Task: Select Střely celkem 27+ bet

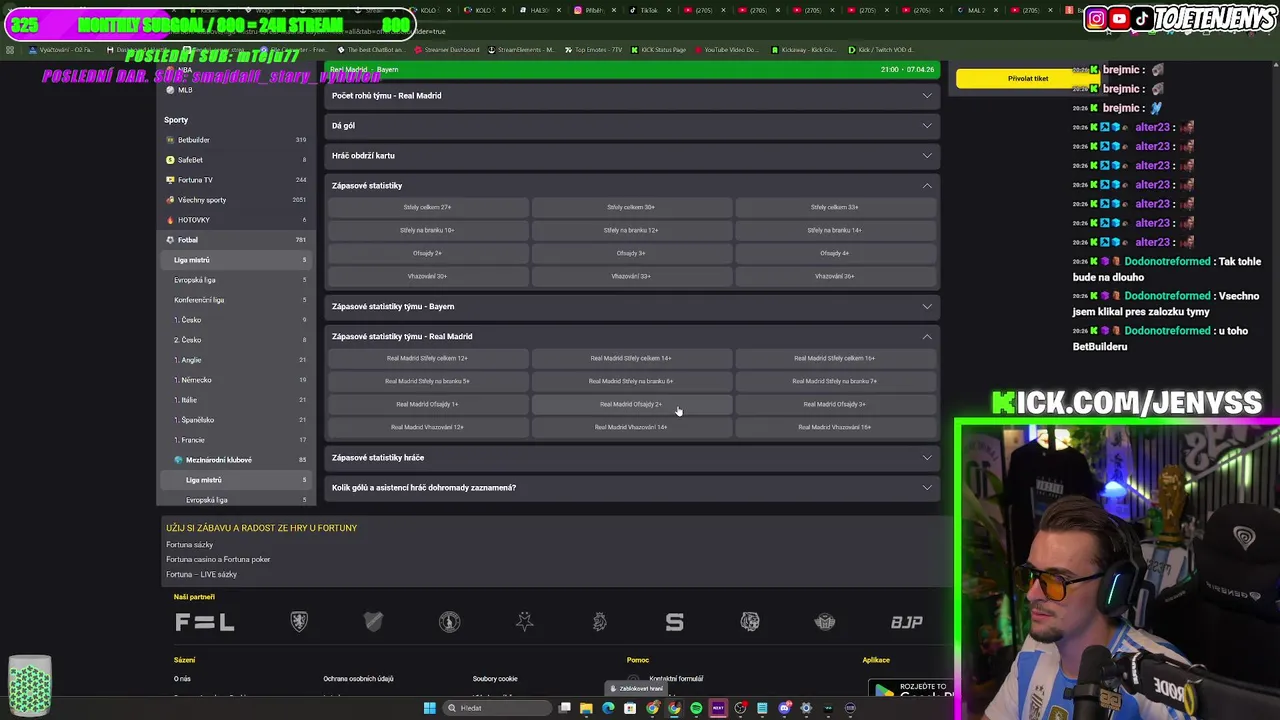Action: [x=427, y=207]
